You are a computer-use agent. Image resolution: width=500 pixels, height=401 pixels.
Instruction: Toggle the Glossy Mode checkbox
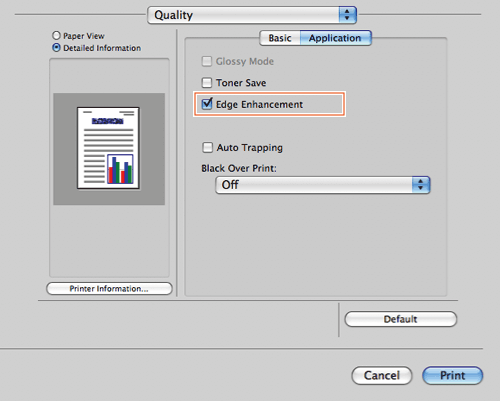point(207,61)
